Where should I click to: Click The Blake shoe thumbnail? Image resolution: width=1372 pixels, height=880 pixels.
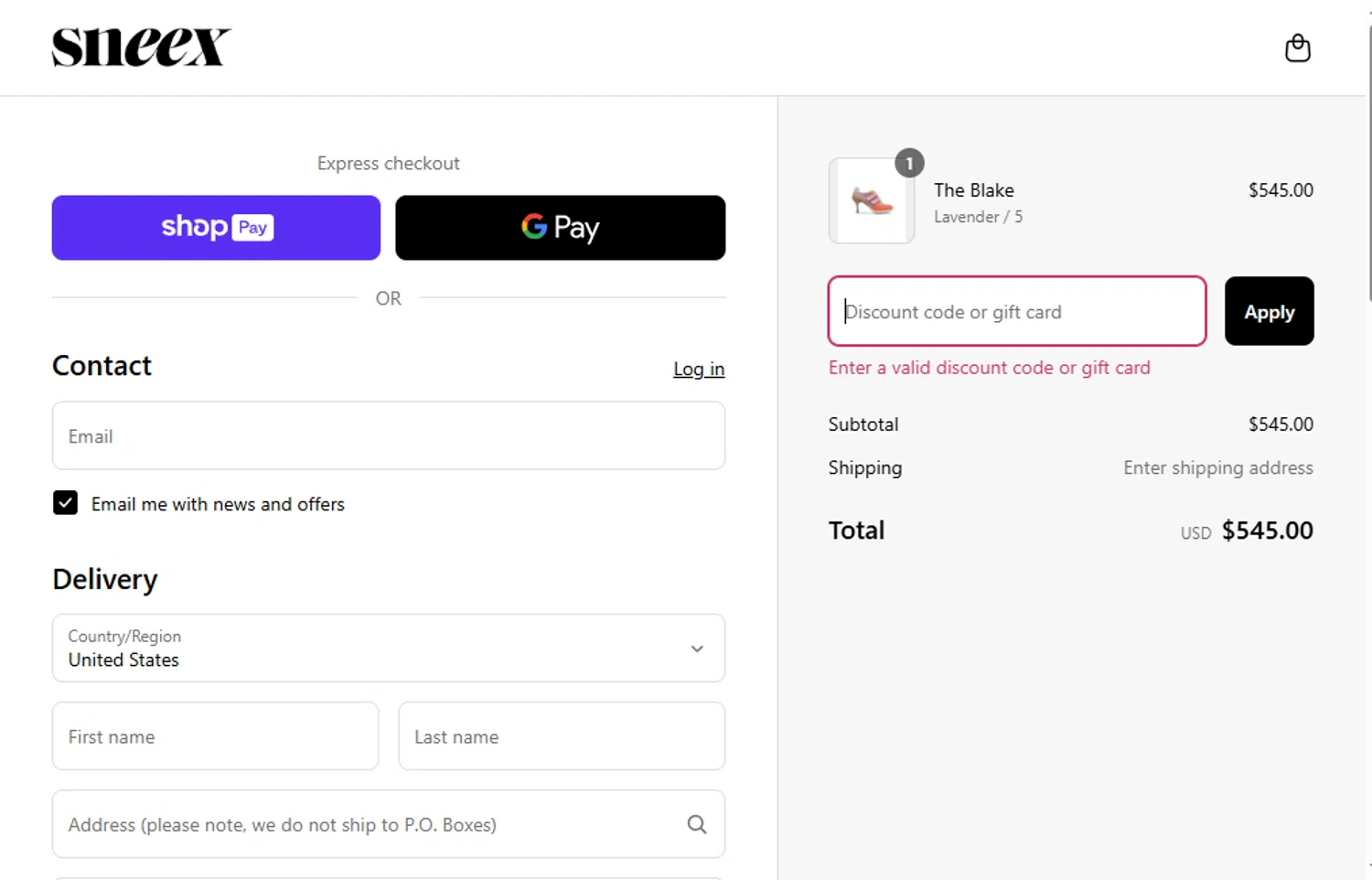871,200
